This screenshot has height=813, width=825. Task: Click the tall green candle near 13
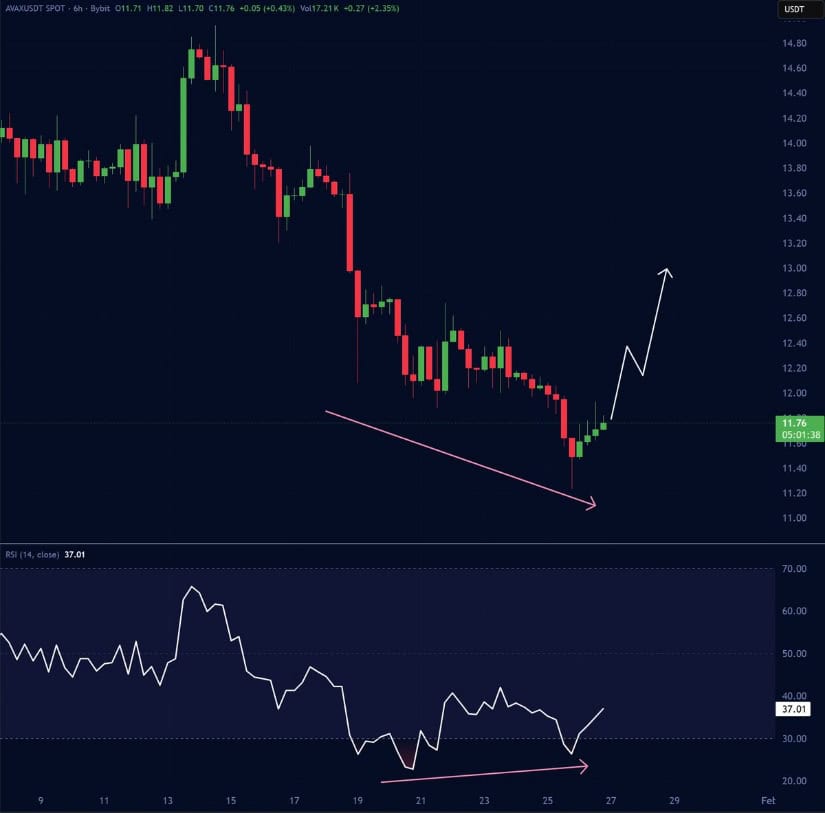[183, 124]
